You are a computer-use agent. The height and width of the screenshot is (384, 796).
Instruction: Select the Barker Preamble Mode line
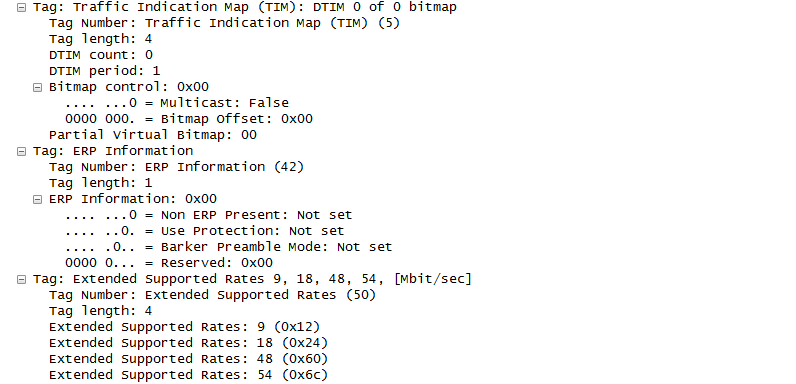228,247
